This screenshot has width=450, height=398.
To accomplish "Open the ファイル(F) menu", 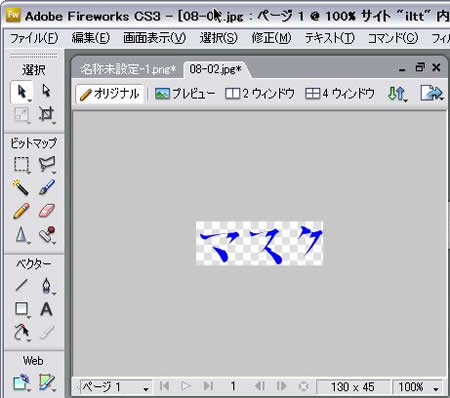I will click(34, 38).
